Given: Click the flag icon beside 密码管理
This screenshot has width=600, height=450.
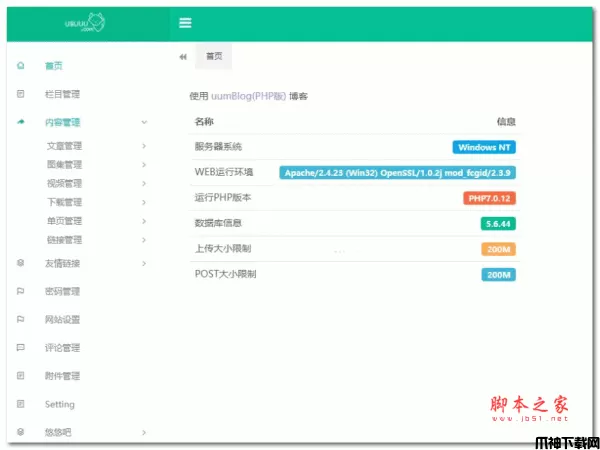Looking at the screenshot, I should 21,292.
